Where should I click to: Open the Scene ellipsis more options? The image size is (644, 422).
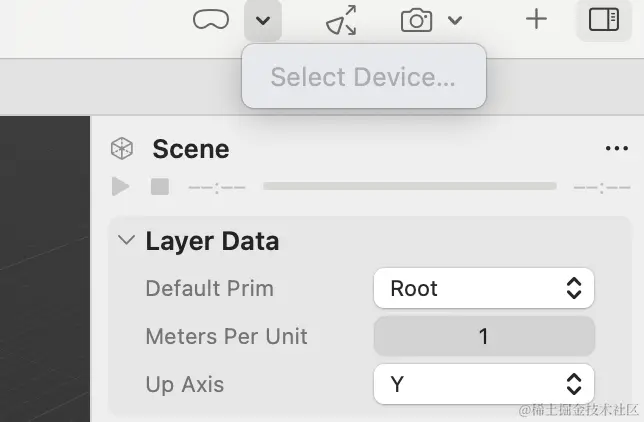pos(617,148)
